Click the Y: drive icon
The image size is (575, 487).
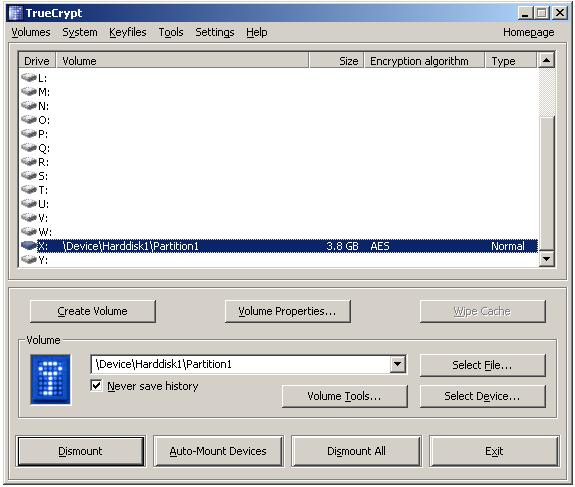coord(29,259)
